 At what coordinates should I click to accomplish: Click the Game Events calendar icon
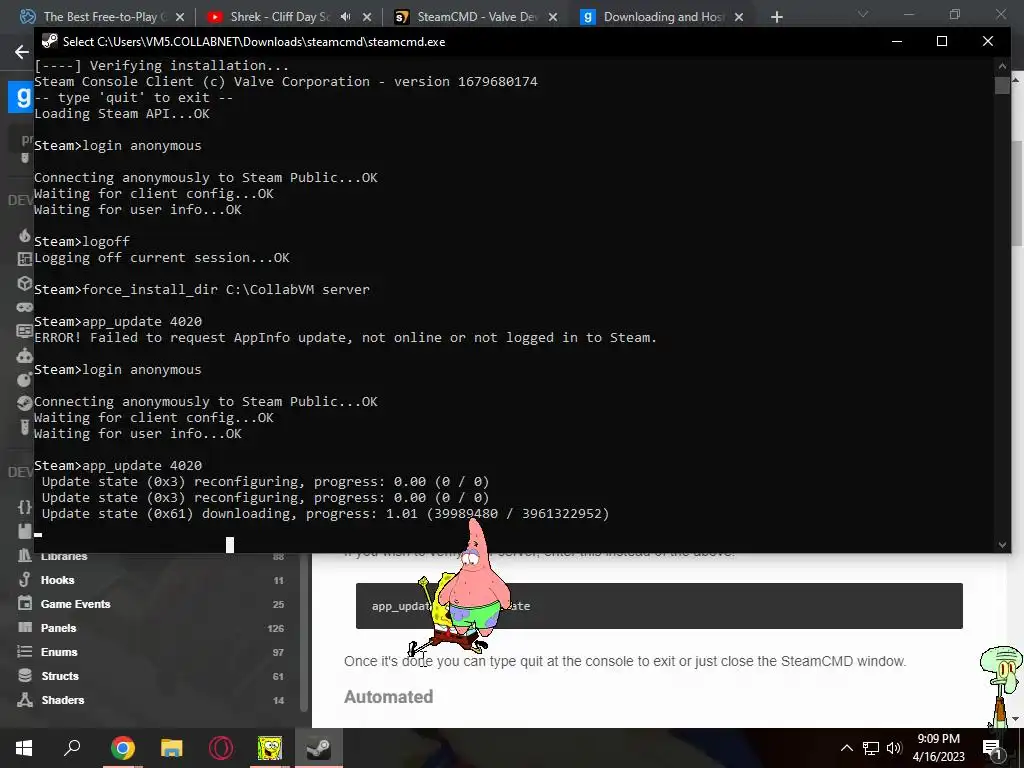click(x=25, y=603)
